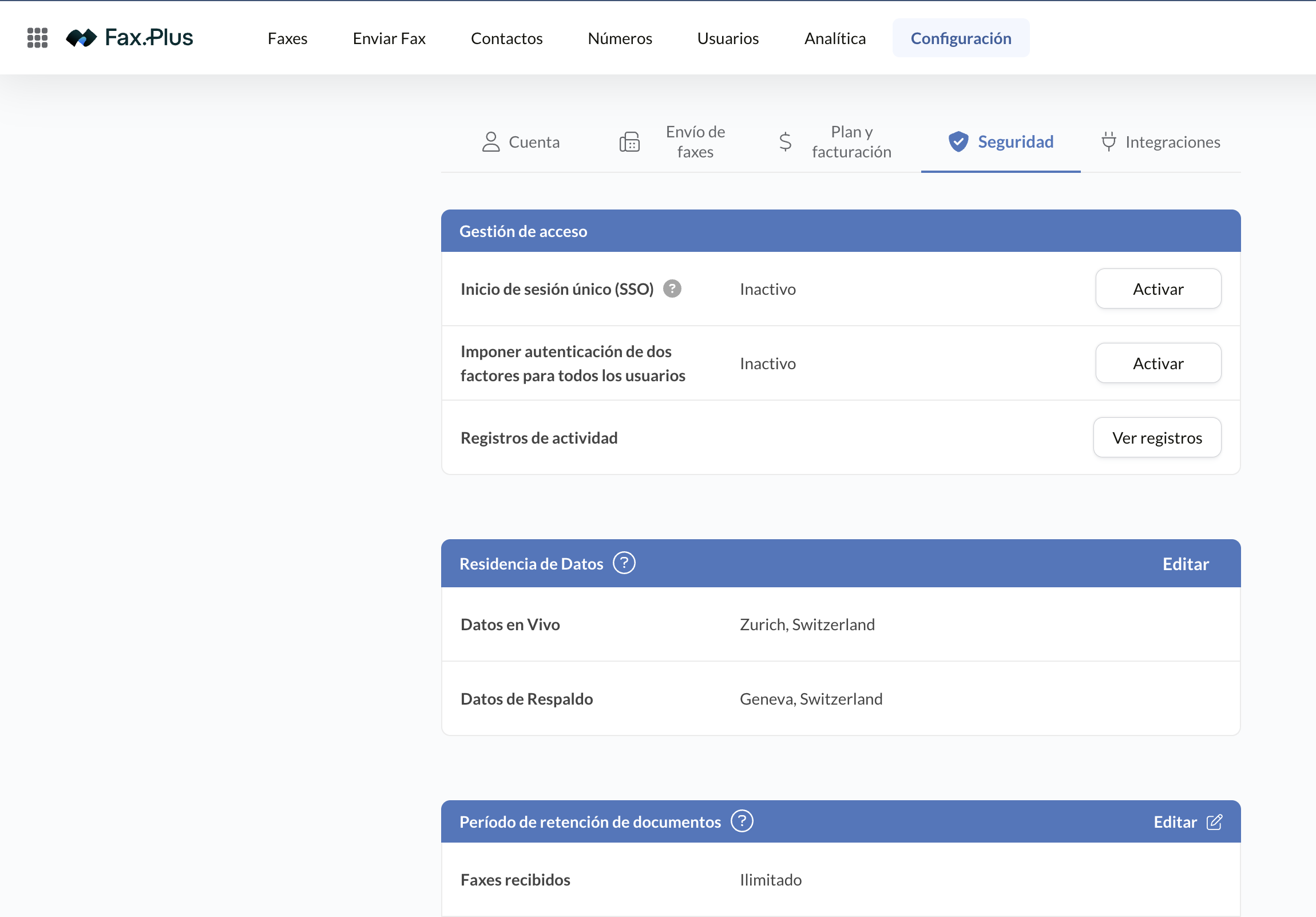Screen dimensions: 1316x917
Task: Activate single sign-on (SSO)
Action: tap(1159, 288)
